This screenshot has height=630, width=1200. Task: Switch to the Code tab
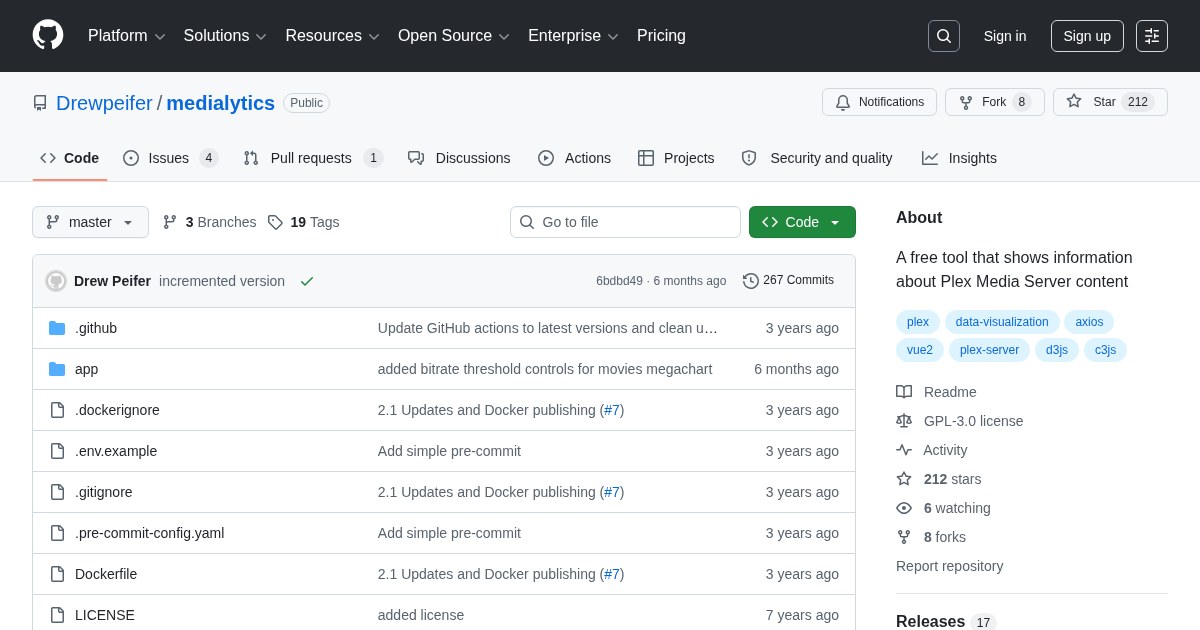[x=70, y=158]
